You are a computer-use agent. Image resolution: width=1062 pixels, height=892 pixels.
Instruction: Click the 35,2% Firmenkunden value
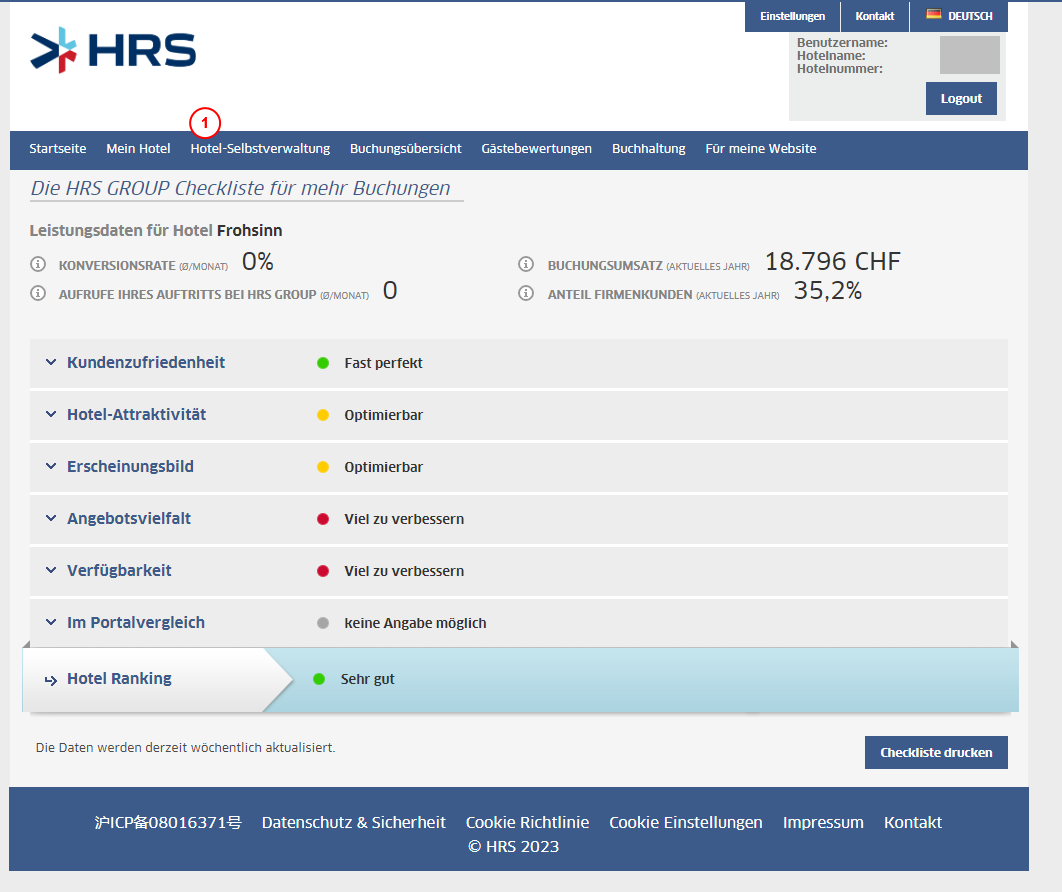pyautogui.click(x=828, y=291)
